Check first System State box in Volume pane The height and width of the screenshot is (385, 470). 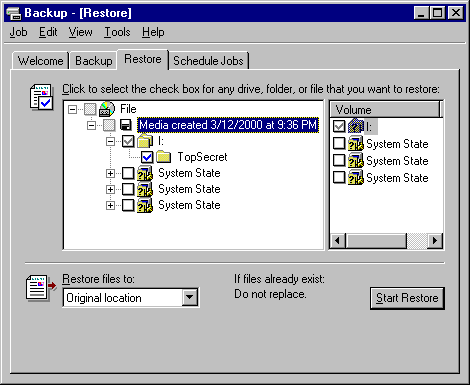pos(339,143)
